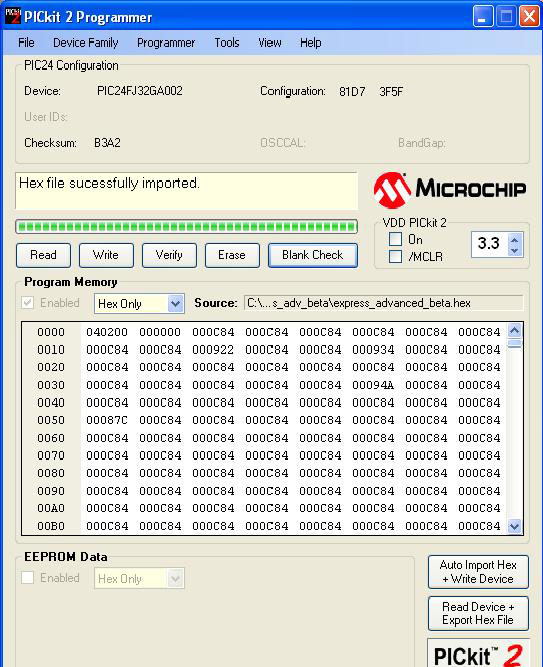Click the Write button
Screen dimensions: 543x667
[106, 255]
